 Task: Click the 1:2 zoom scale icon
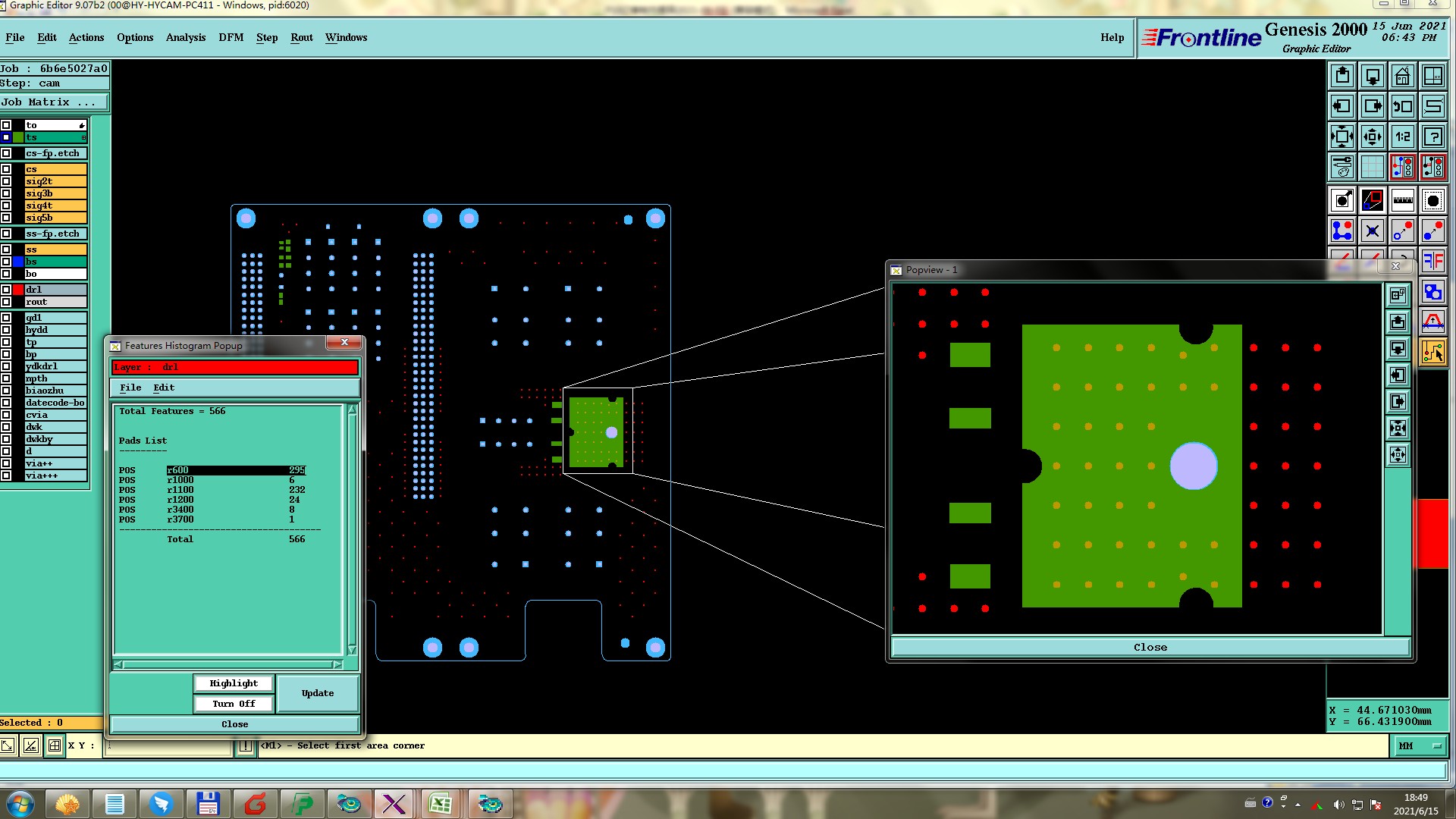[x=1402, y=137]
